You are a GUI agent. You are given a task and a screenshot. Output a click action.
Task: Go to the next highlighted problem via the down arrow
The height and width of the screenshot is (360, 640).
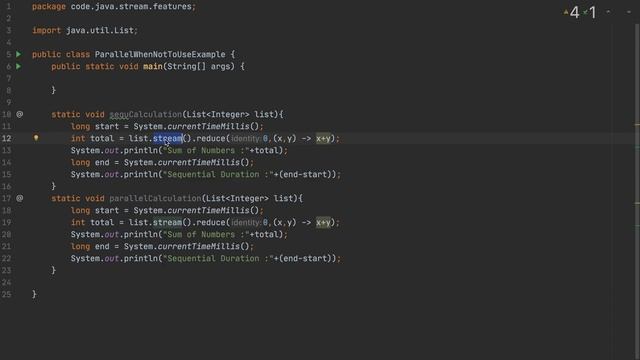coord(629,12)
